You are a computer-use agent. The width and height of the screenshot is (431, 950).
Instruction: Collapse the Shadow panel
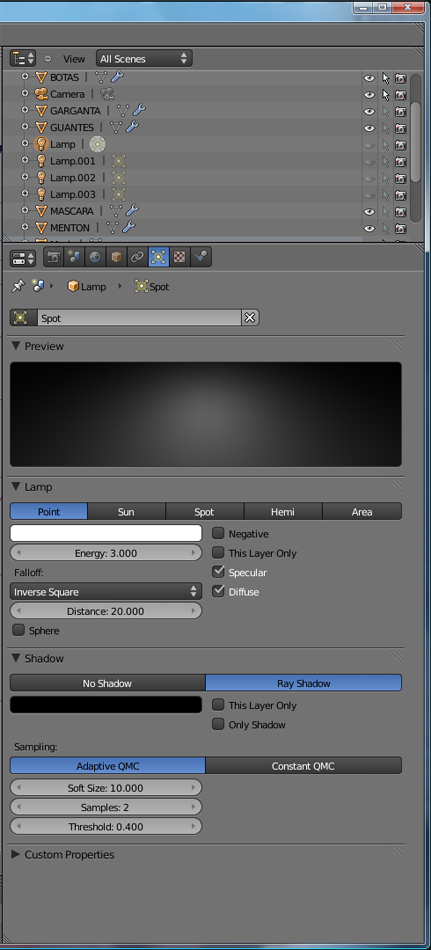point(16,658)
